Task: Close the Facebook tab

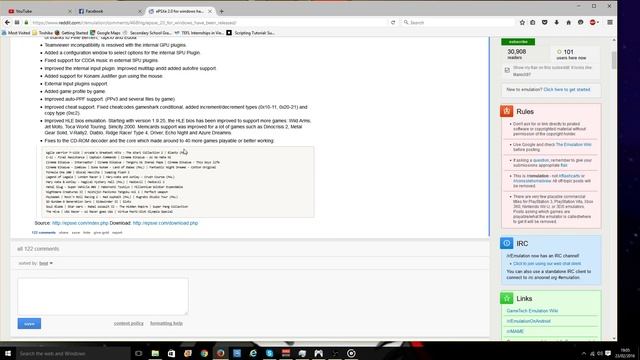Action: (140, 11)
